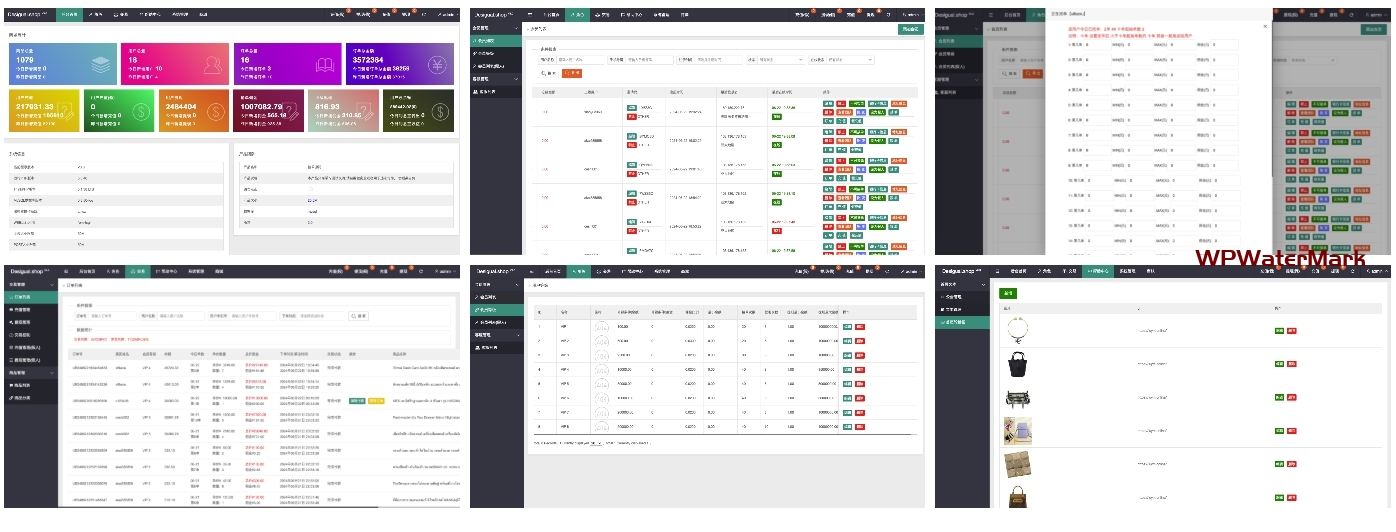The image size is (1396, 532).
Task: Open the admin user dropdown on the dashboard page
Action: click(x=446, y=15)
